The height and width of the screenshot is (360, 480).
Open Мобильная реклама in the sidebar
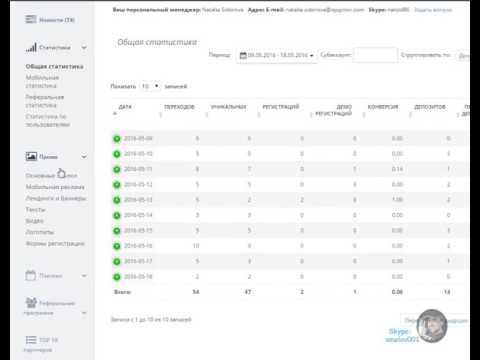(55, 187)
